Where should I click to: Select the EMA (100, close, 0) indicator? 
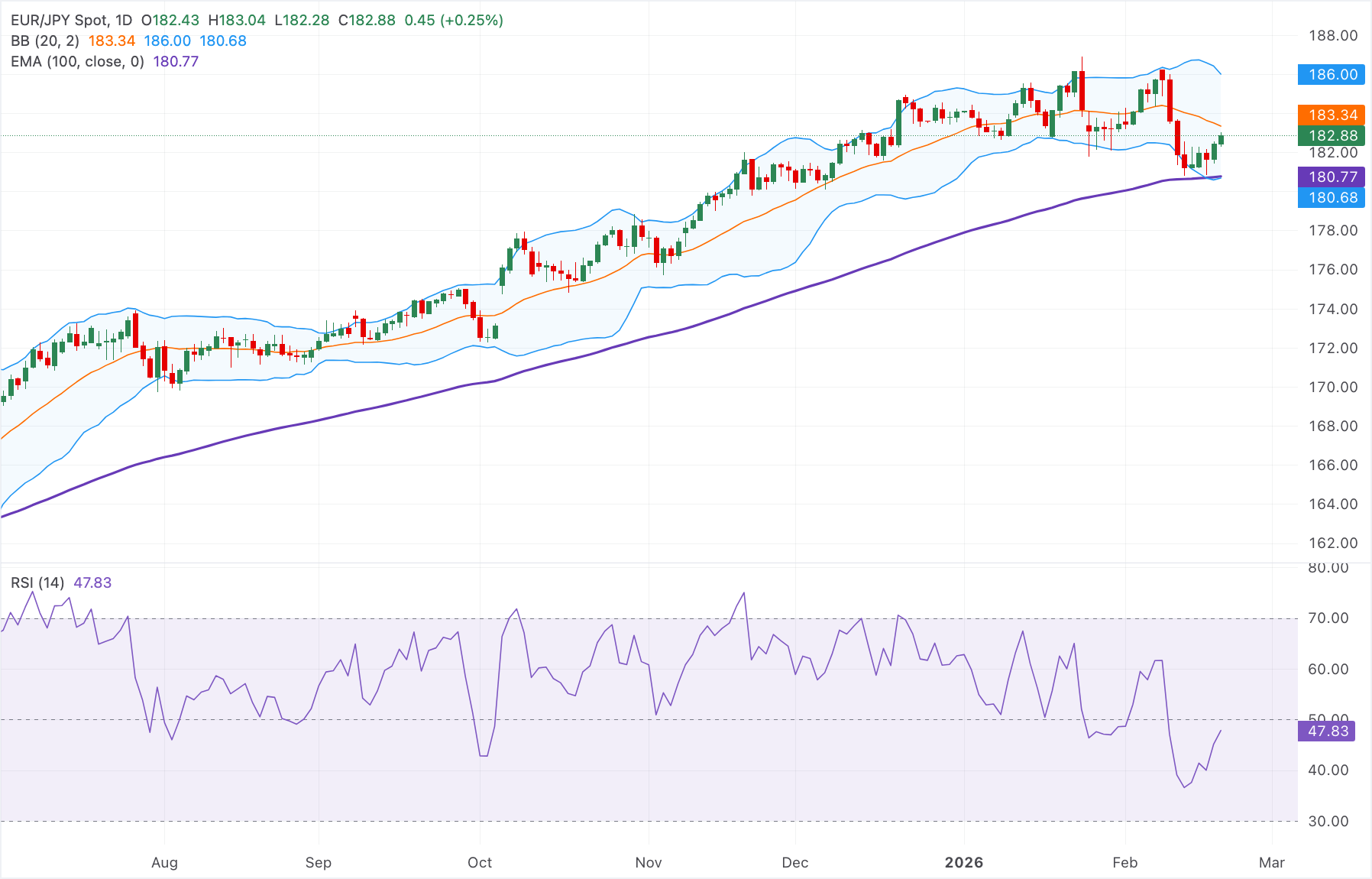point(76,61)
